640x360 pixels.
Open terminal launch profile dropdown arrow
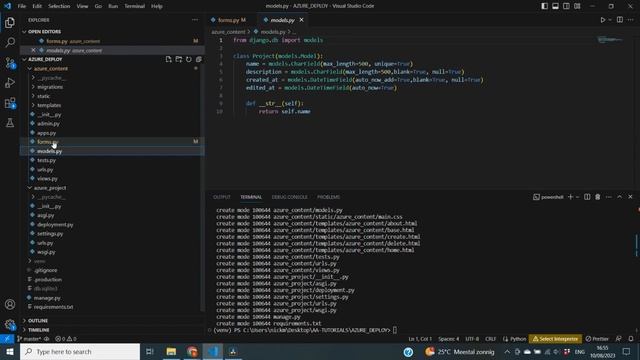578,197
